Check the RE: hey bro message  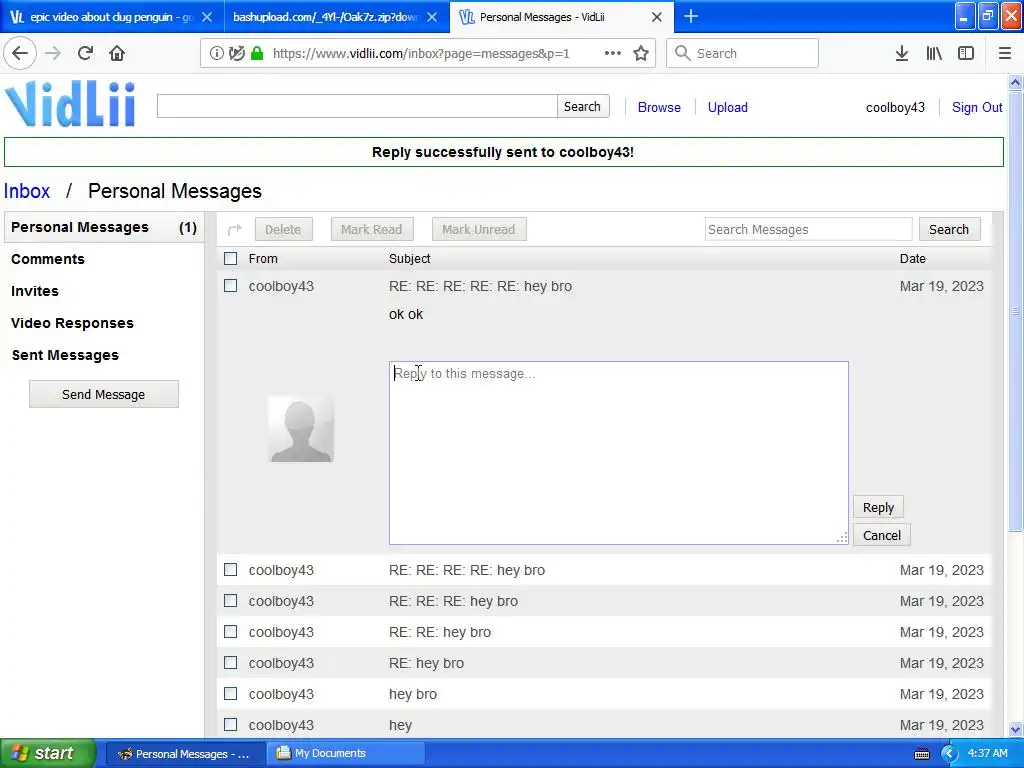click(231, 662)
